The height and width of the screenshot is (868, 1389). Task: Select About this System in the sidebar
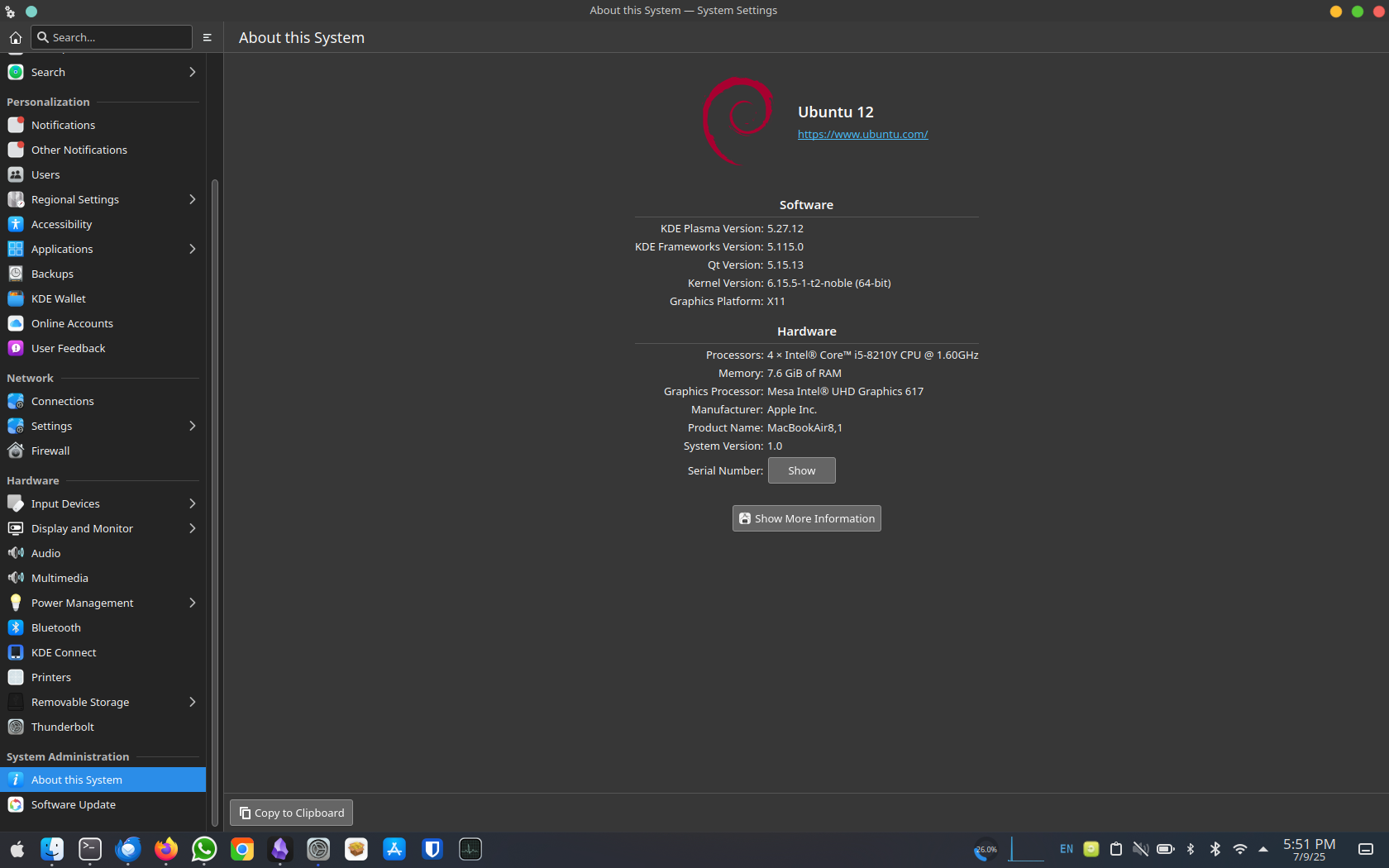103,780
